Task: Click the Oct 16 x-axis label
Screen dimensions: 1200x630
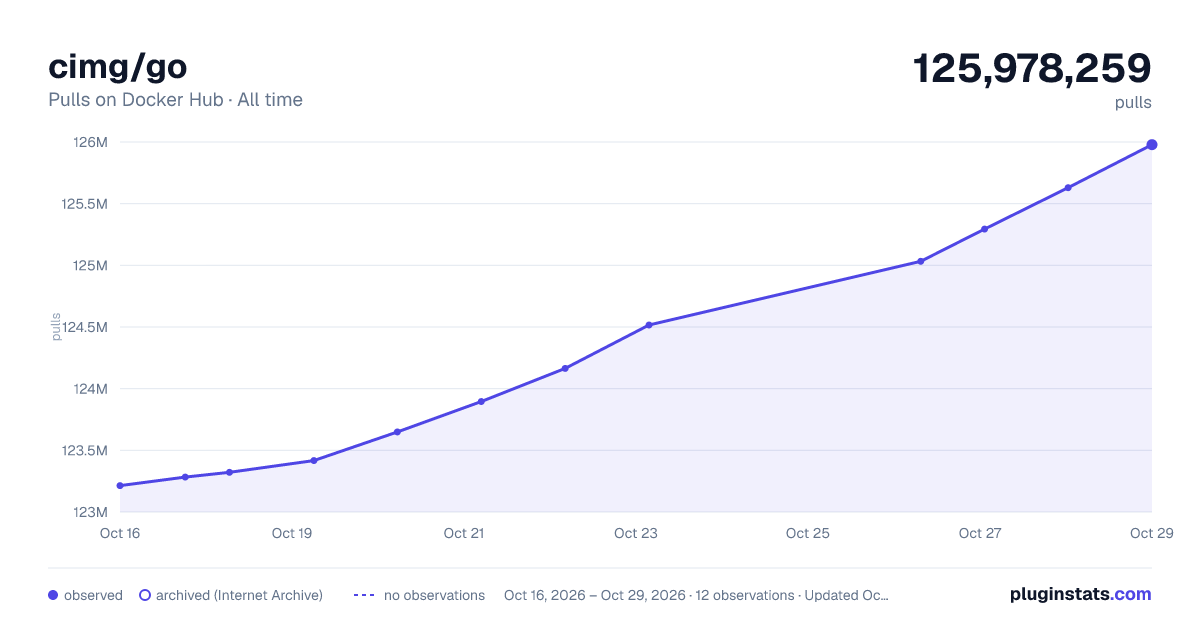Action: click(120, 533)
